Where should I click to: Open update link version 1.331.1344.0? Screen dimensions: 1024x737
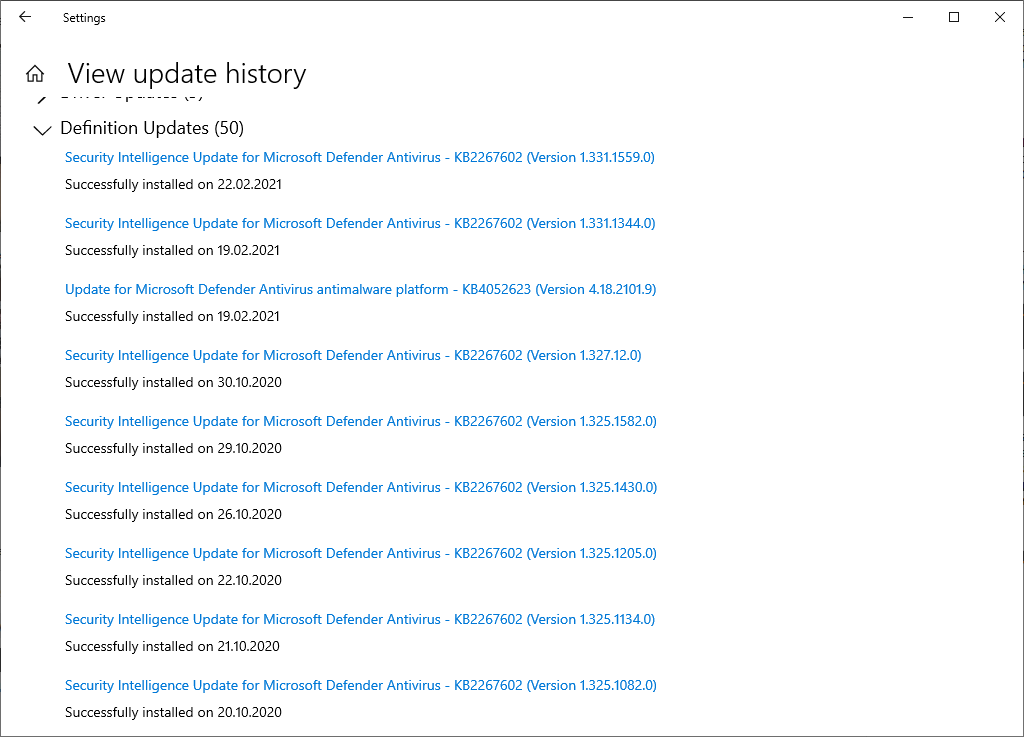pos(360,223)
